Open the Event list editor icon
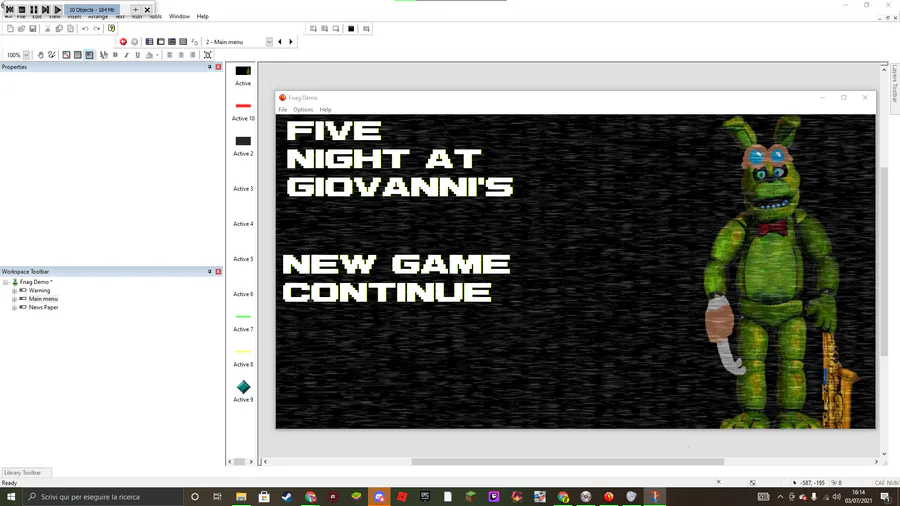This screenshot has height=506, width=900. pos(183,42)
